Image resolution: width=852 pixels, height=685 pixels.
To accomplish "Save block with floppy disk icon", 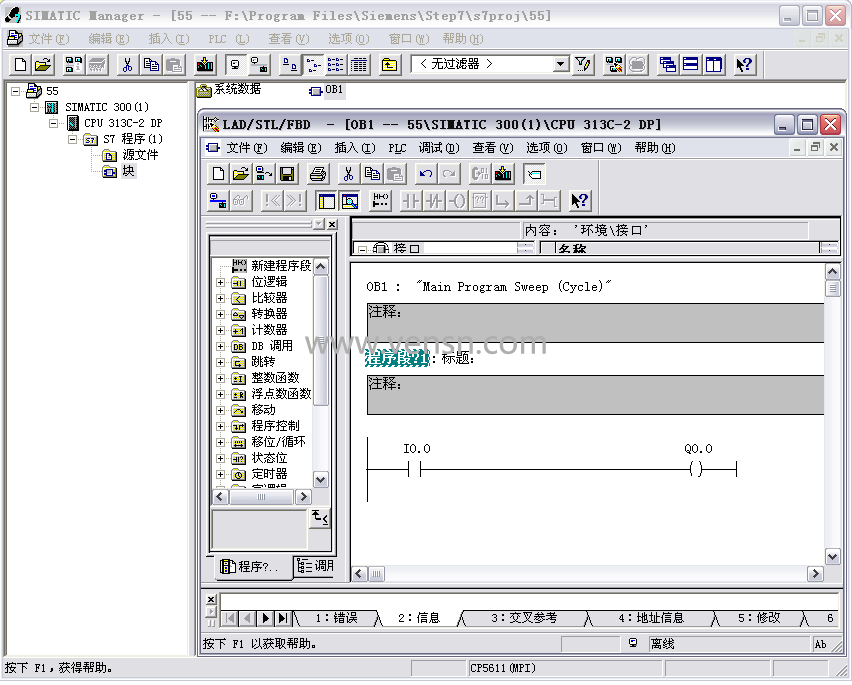I will (287, 174).
